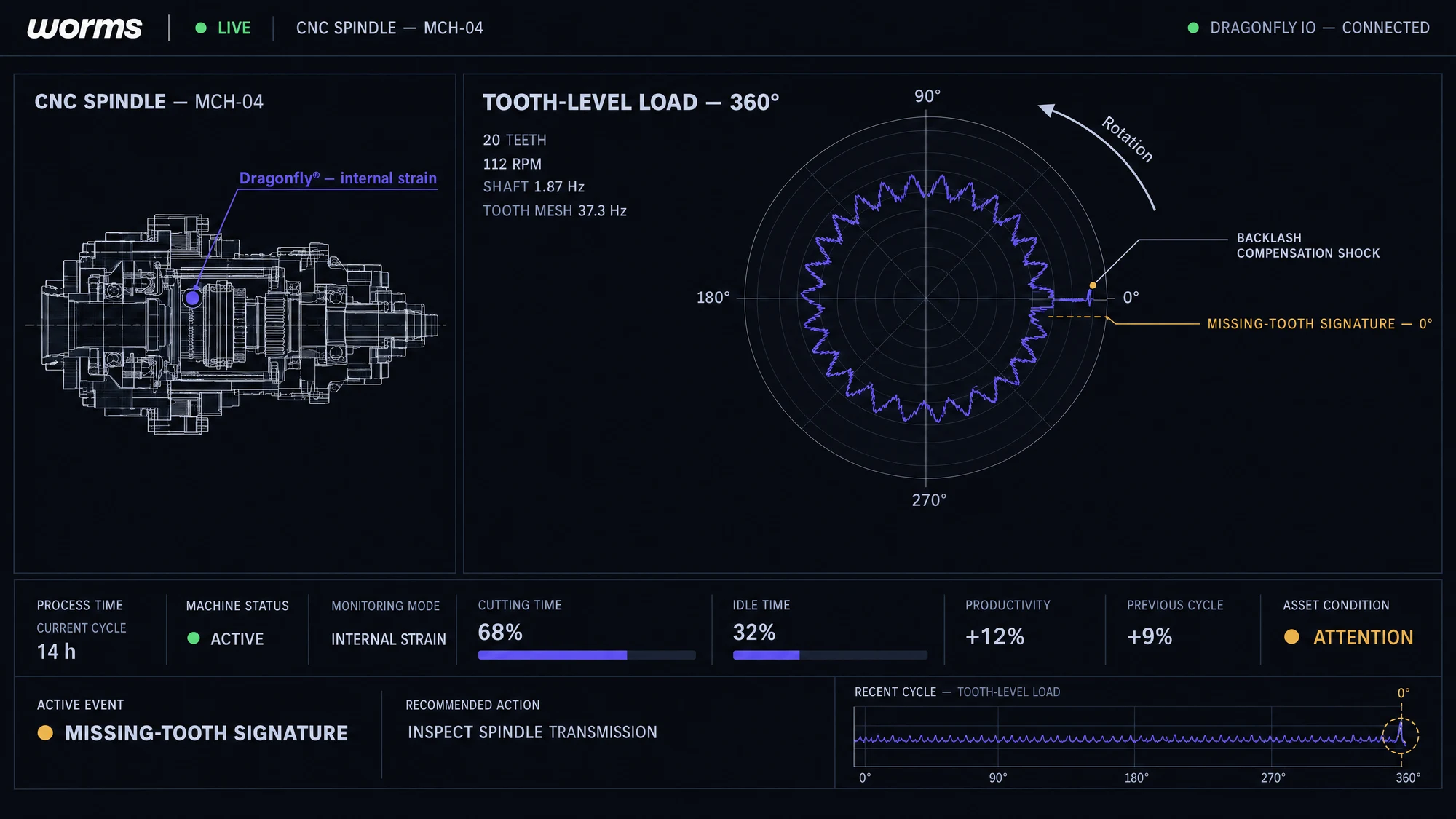This screenshot has width=1456, height=819.
Task: Click the polar tooth-level load chart
Action: tap(926, 298)
